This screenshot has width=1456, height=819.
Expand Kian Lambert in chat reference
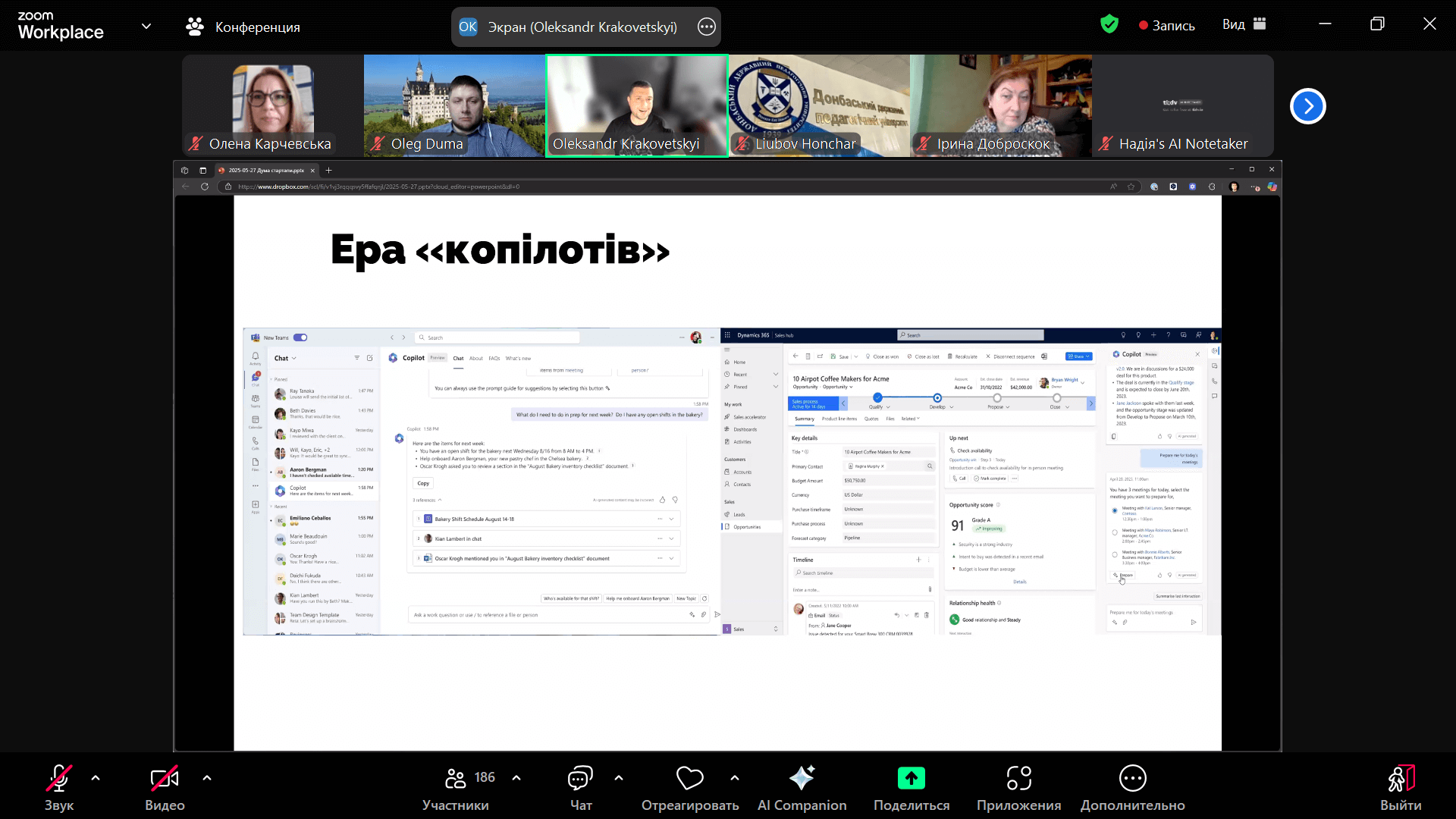pos(671,538)
